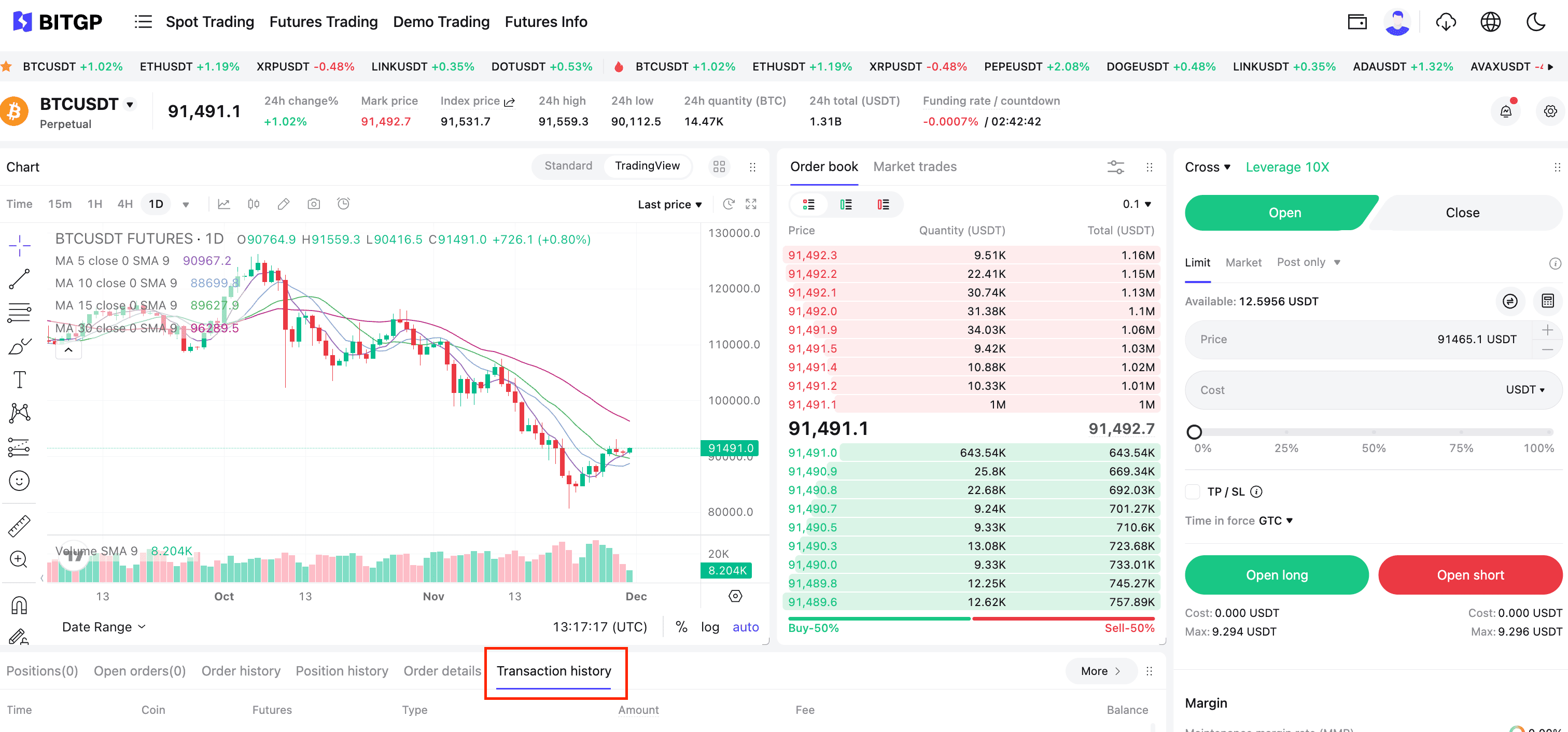Switch order book to buy-orders-only view
Viewport: 1568px width, 732px height.
coord(846,204)
